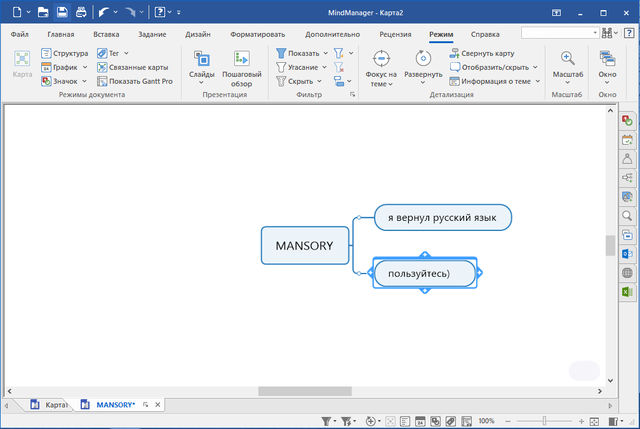Switch to the Рецензия ribbon tab
Viewport: 640px width, 429px height.
[395, 34]
